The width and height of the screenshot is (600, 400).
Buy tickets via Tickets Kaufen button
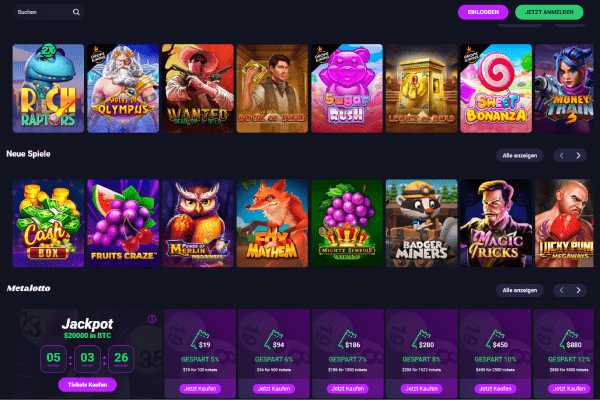[x=87, y=385]
